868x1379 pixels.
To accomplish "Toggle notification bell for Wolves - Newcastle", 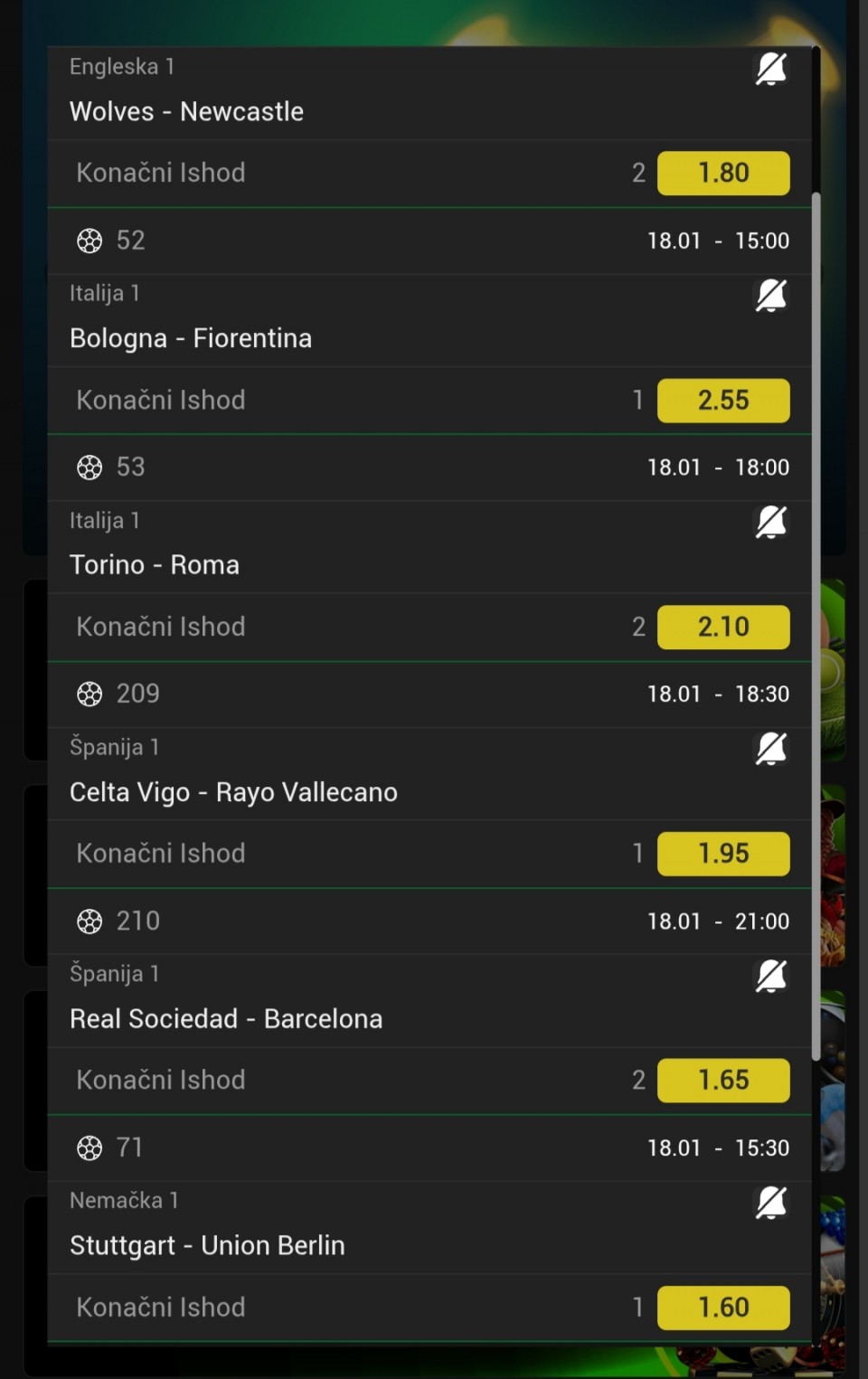I will click(x=771, y=69).
